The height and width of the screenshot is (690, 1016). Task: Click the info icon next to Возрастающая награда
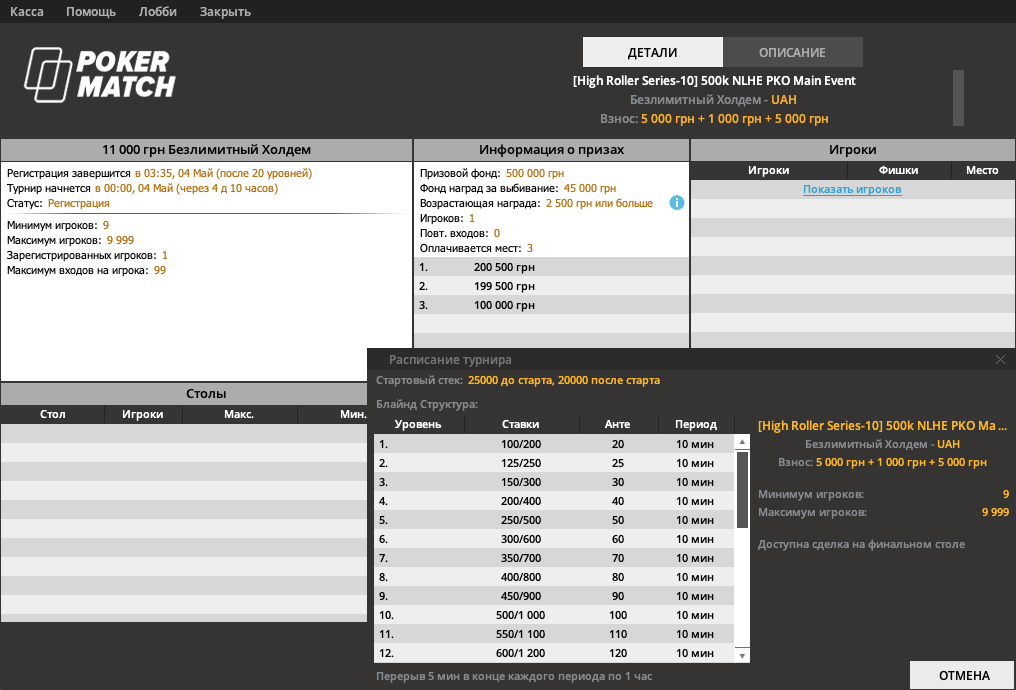(677, 202)
